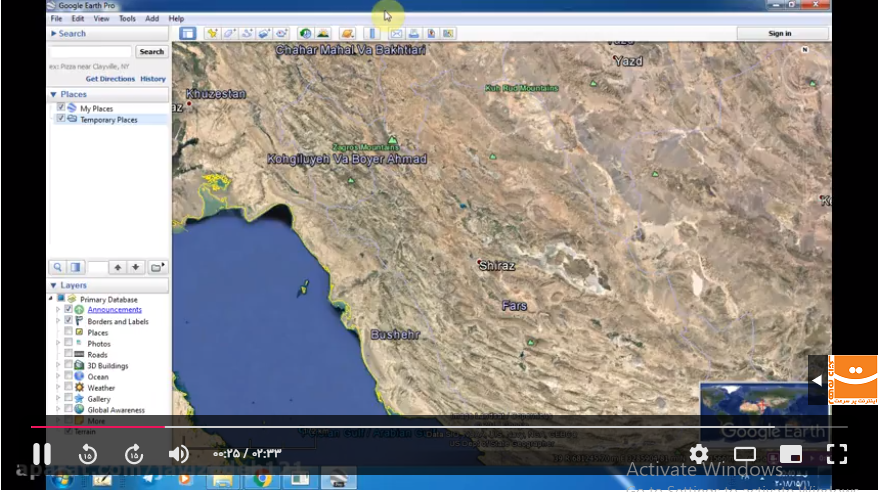Screen dimensions: 878x492
Task: Toggle the sunlight landscape icon
Action: tap(323, 33)
